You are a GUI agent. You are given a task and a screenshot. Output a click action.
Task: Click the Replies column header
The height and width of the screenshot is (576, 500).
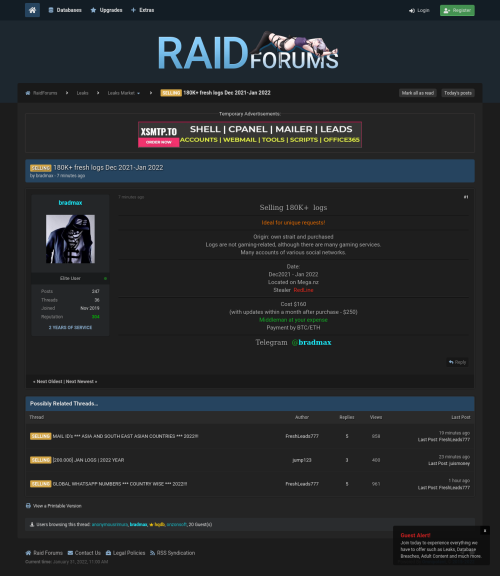pyautogui.click(x=347, y=417)
